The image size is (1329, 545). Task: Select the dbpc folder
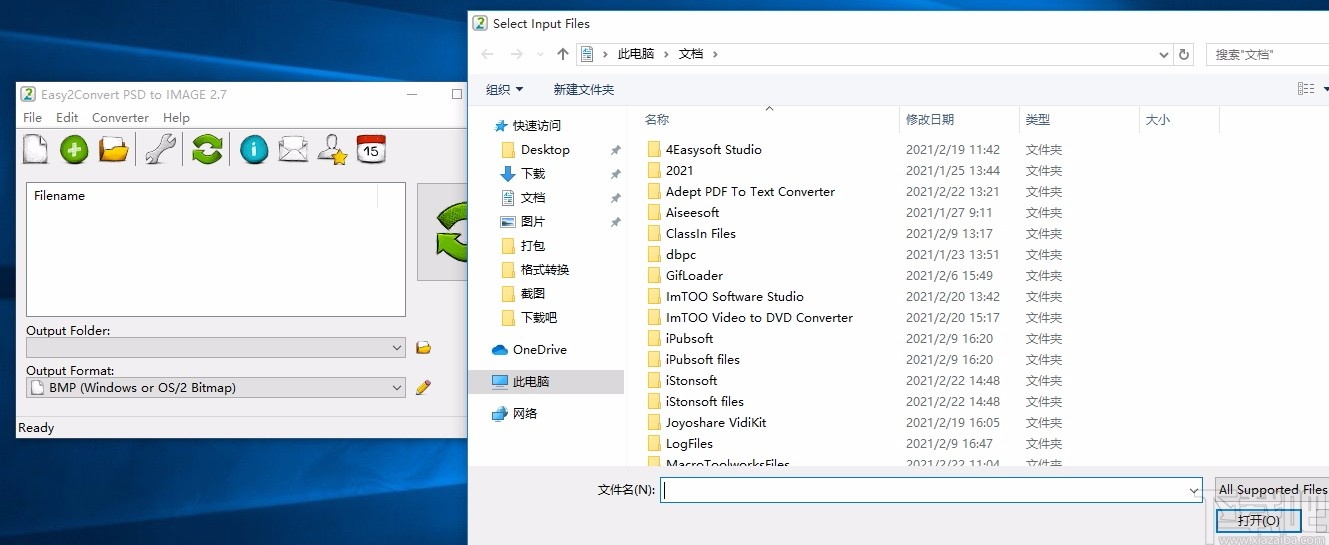coord(680,255)
